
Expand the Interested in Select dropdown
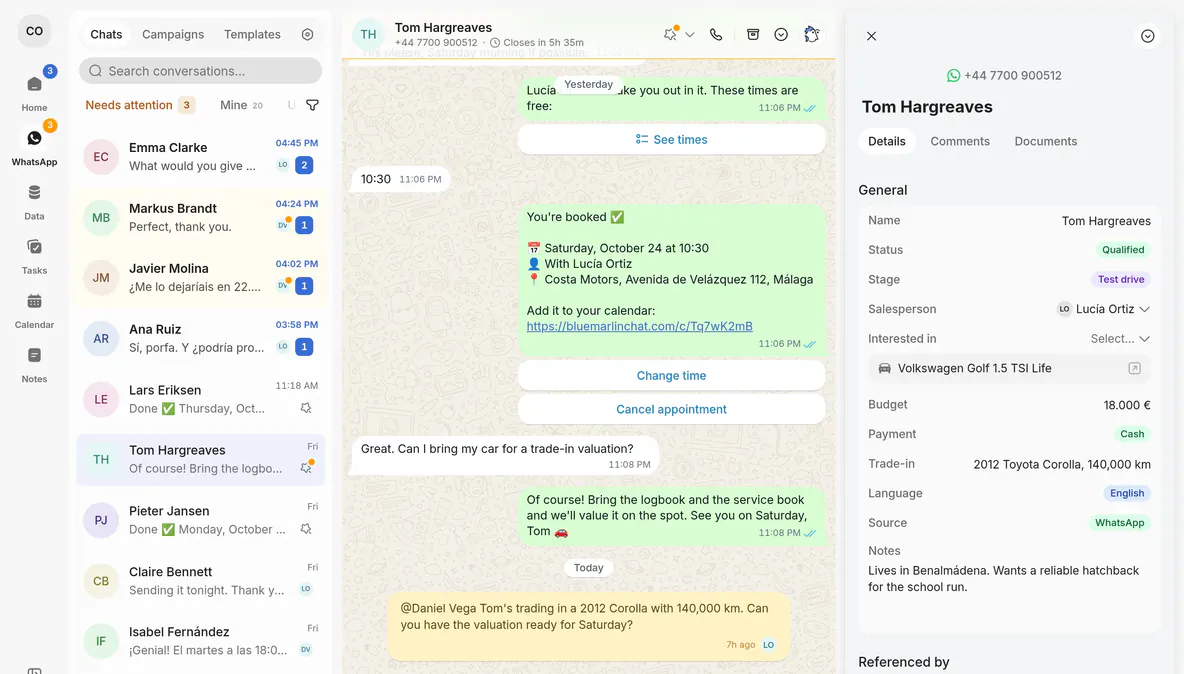coord(1120,339)
